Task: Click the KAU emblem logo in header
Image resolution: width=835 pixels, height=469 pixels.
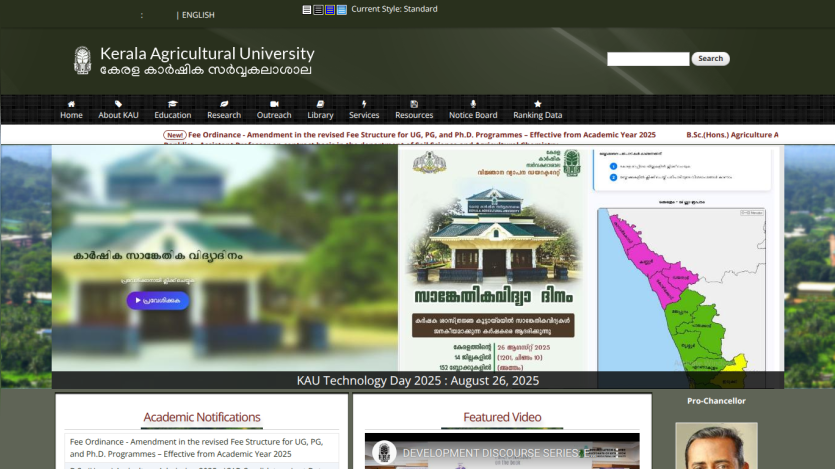Action: pos(83,60)
